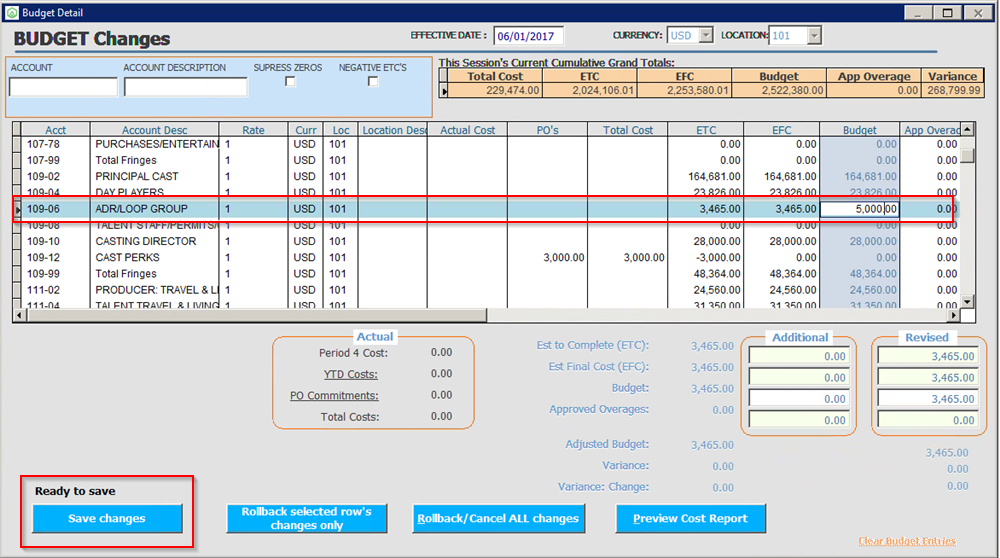The height and width of the screenshot is (558, 1000).
Task: Click the Revised ETC field
Action: point(928,356)
